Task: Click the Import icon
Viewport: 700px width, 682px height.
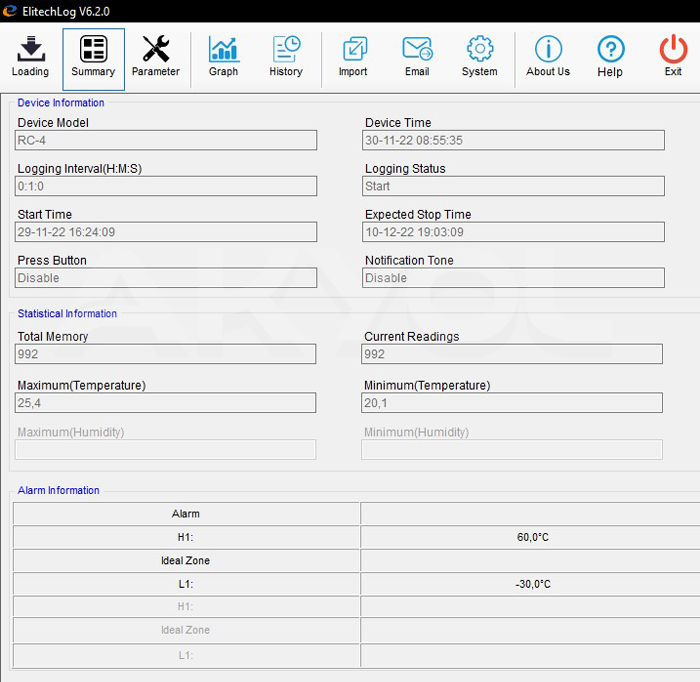Action: tap(354, 49)
